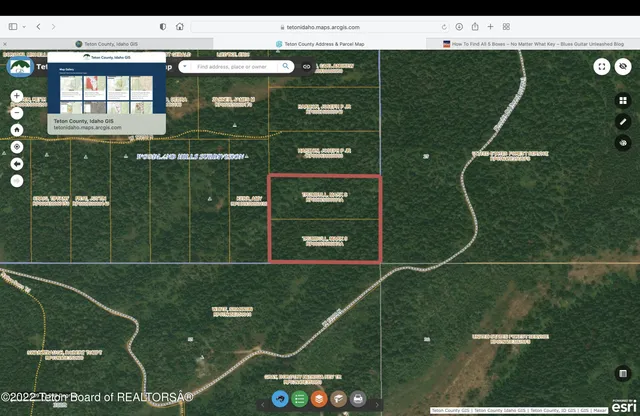The height and width of the screenshot is (416, 640).
Task: Zoom out of the parcel map
Action: tap(17, 113)
